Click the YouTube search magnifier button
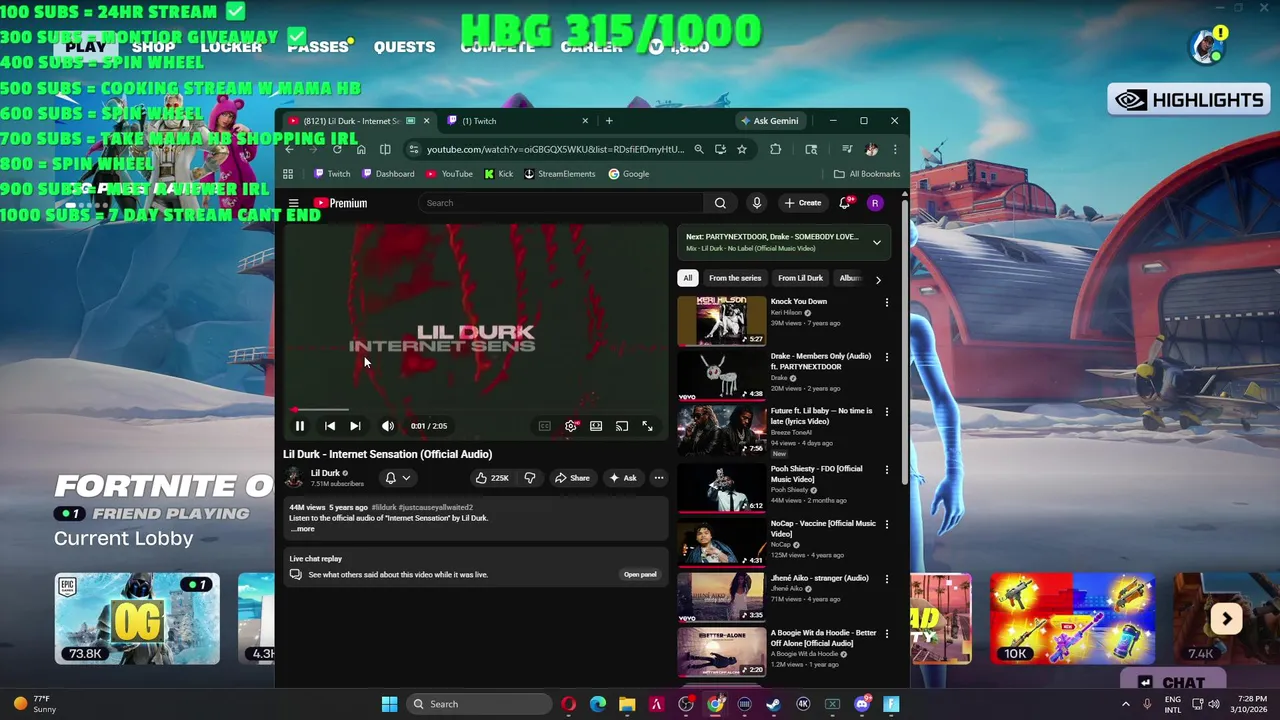The image size is (1280, 720). [720, 203]
